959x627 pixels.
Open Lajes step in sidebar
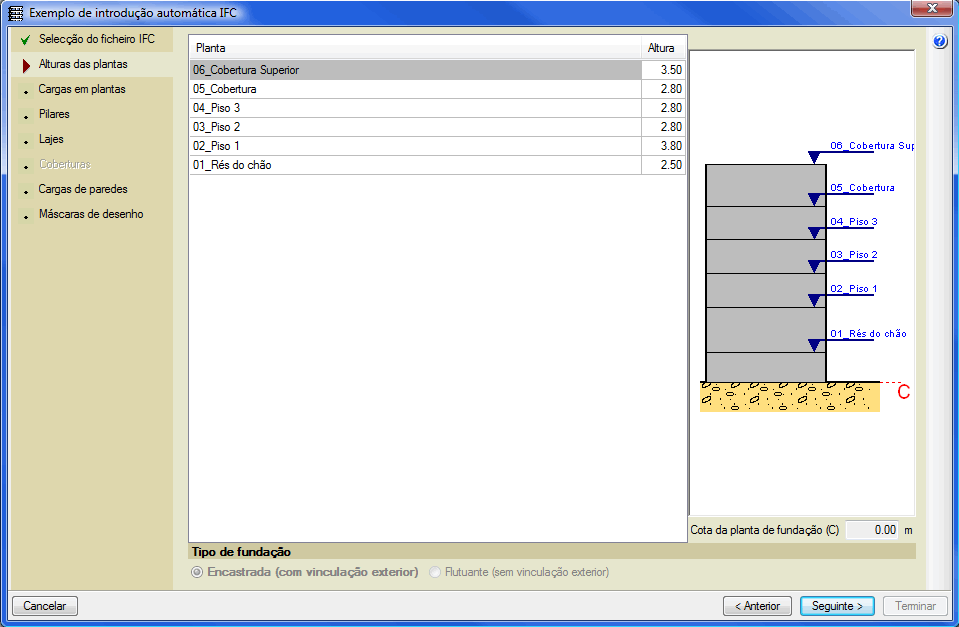click(51, 139)
